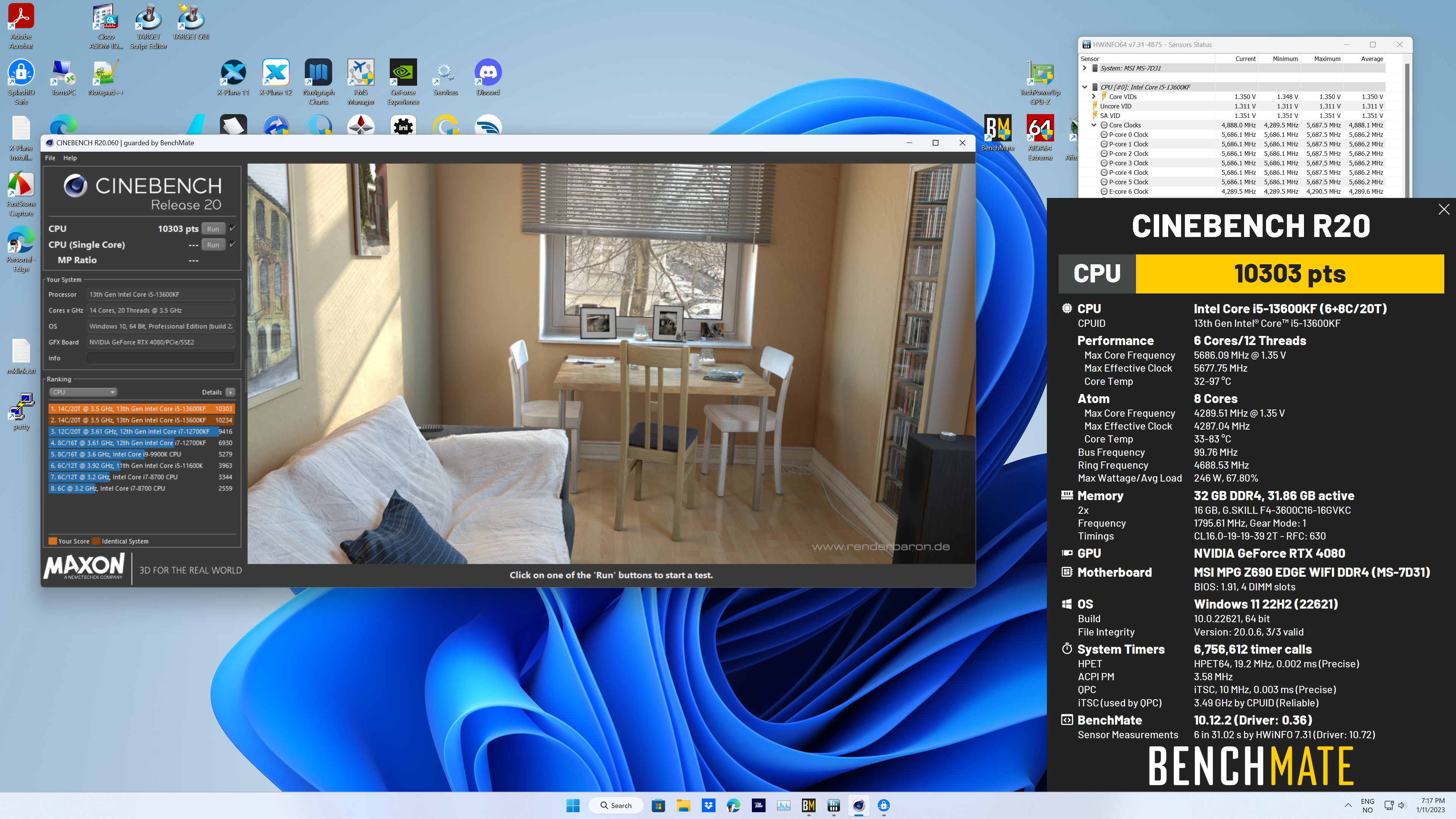Select Navigraph Charts desktop icon

318,82
